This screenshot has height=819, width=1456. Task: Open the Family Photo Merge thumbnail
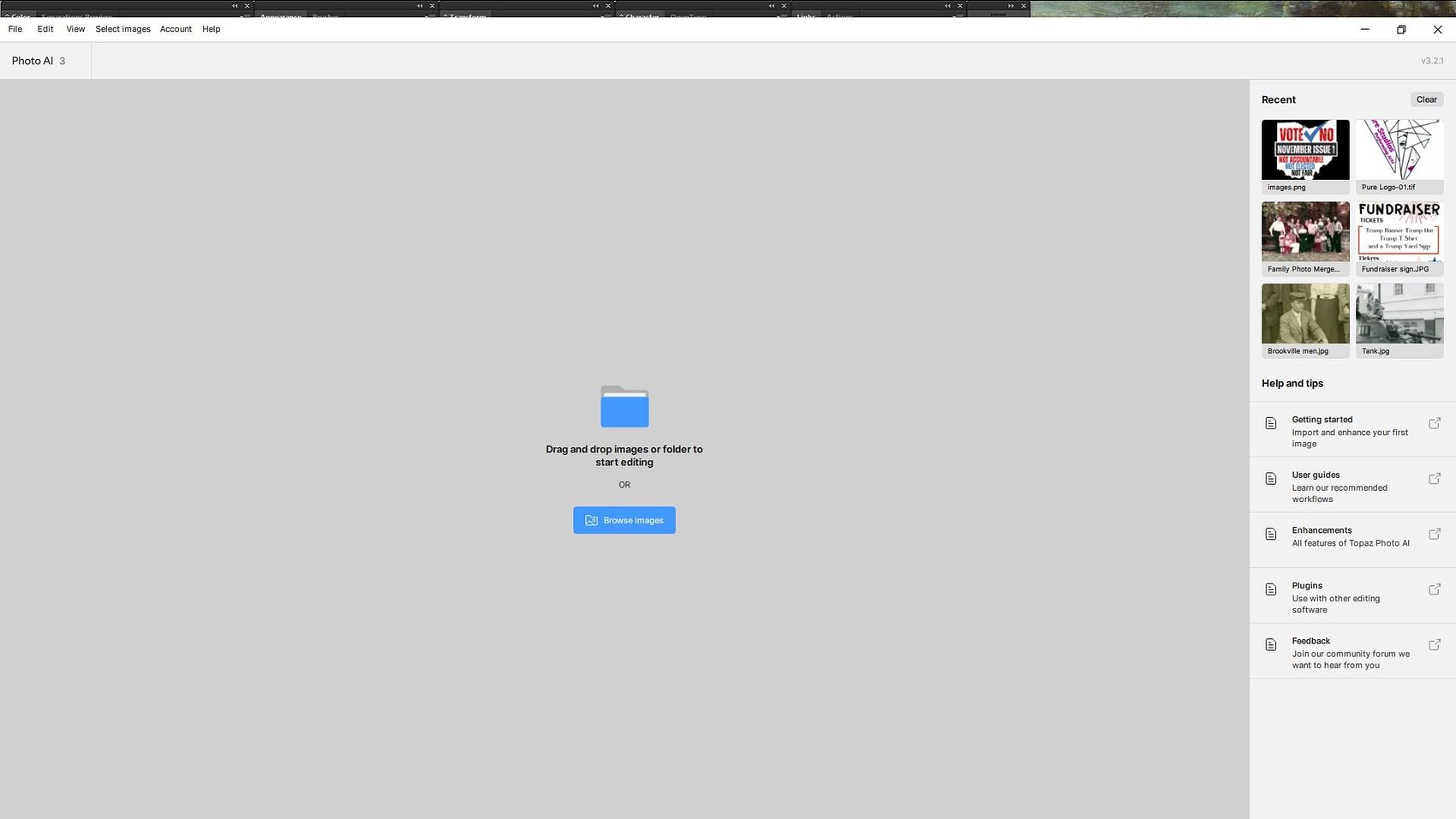coord(1305,231)
